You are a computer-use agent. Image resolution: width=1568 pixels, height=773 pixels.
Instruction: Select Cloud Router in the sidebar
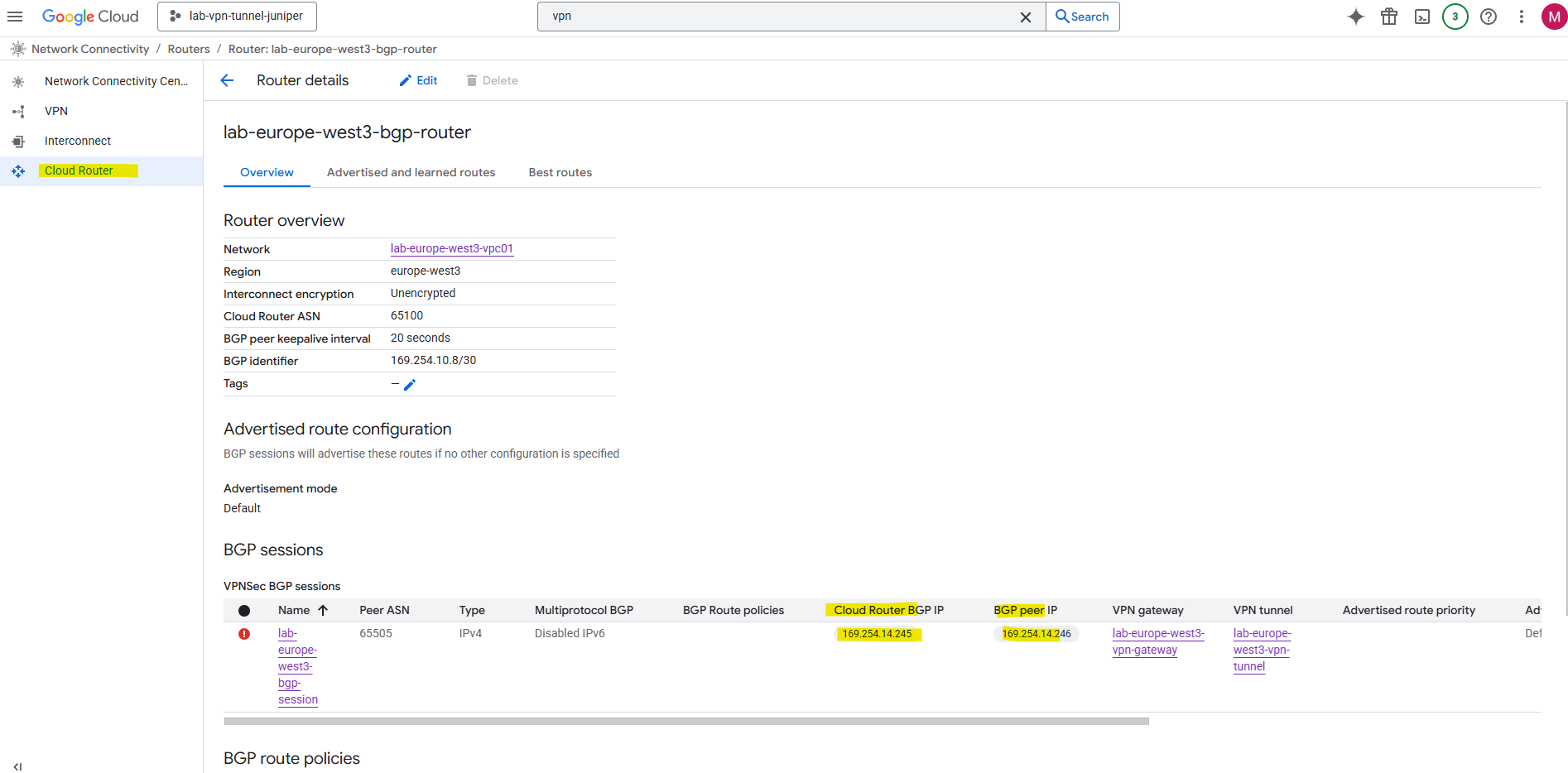pos(79,170)
